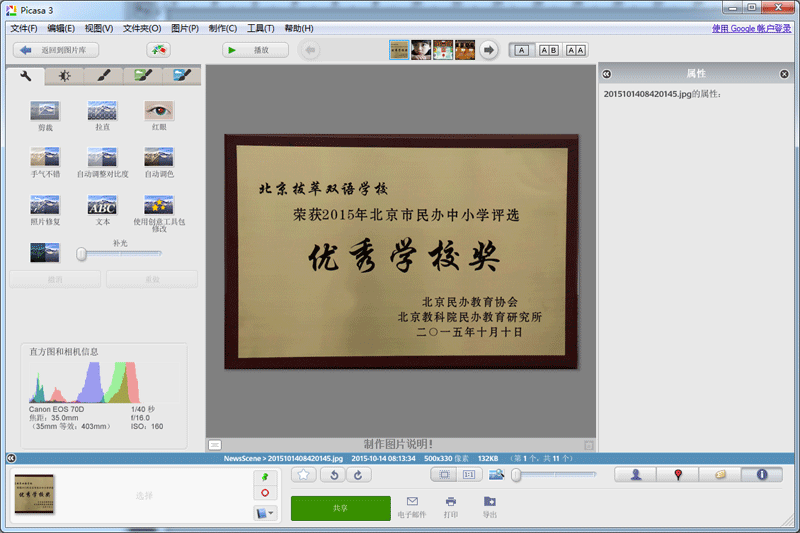This screenshot has height=533, width=800.
Task: Open the 文件夹(O) menu
Action: (142, 29)
